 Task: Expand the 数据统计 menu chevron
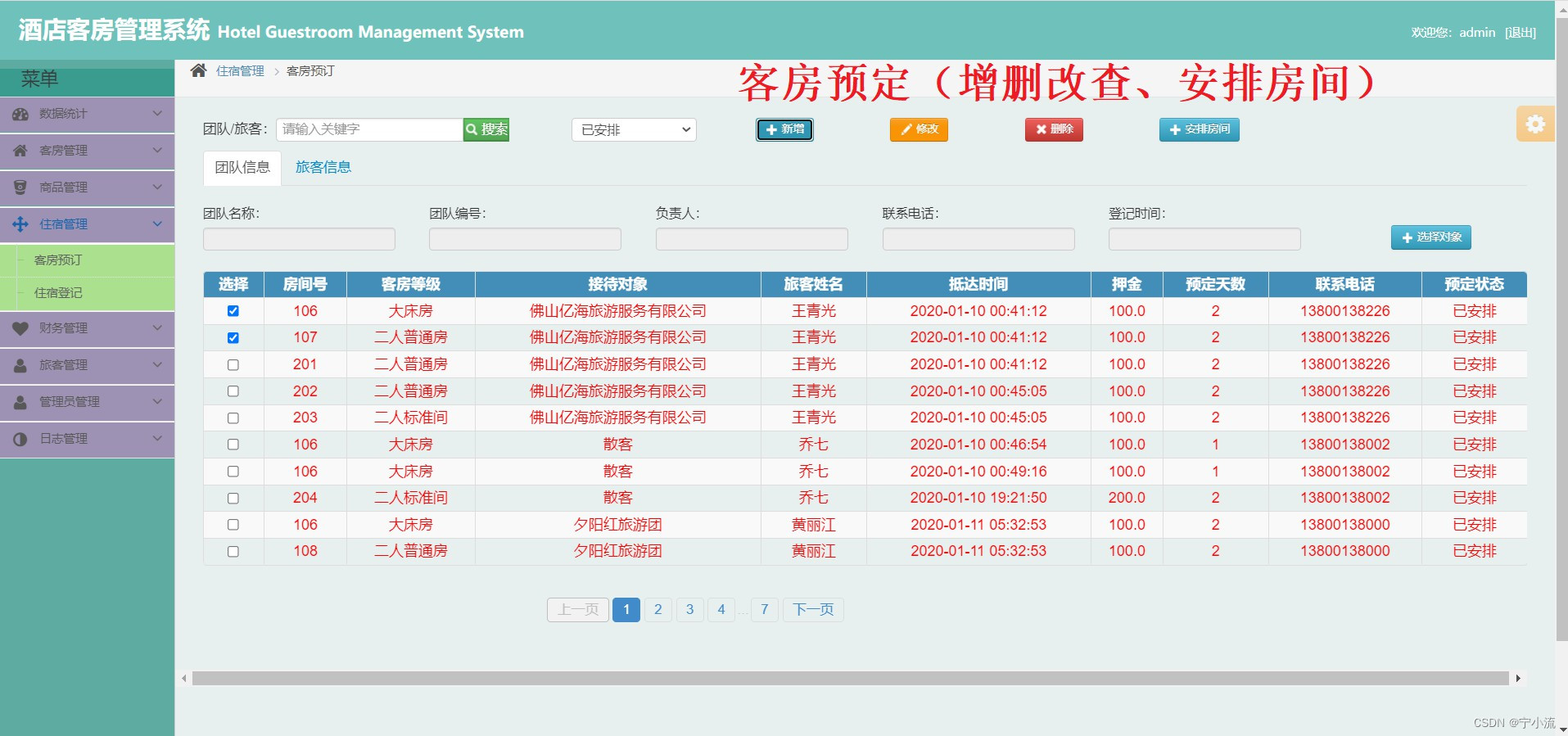[157, 114]
